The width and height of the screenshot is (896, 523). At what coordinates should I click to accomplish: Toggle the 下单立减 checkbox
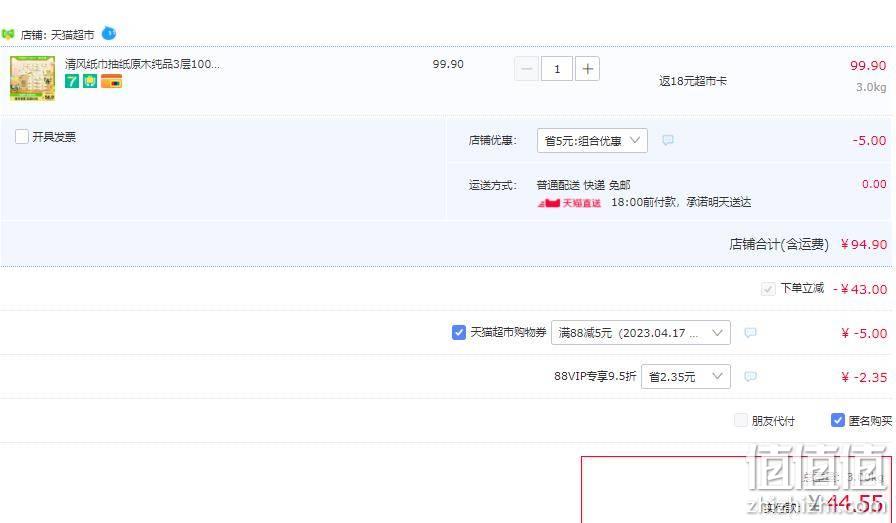click(768, 289)
